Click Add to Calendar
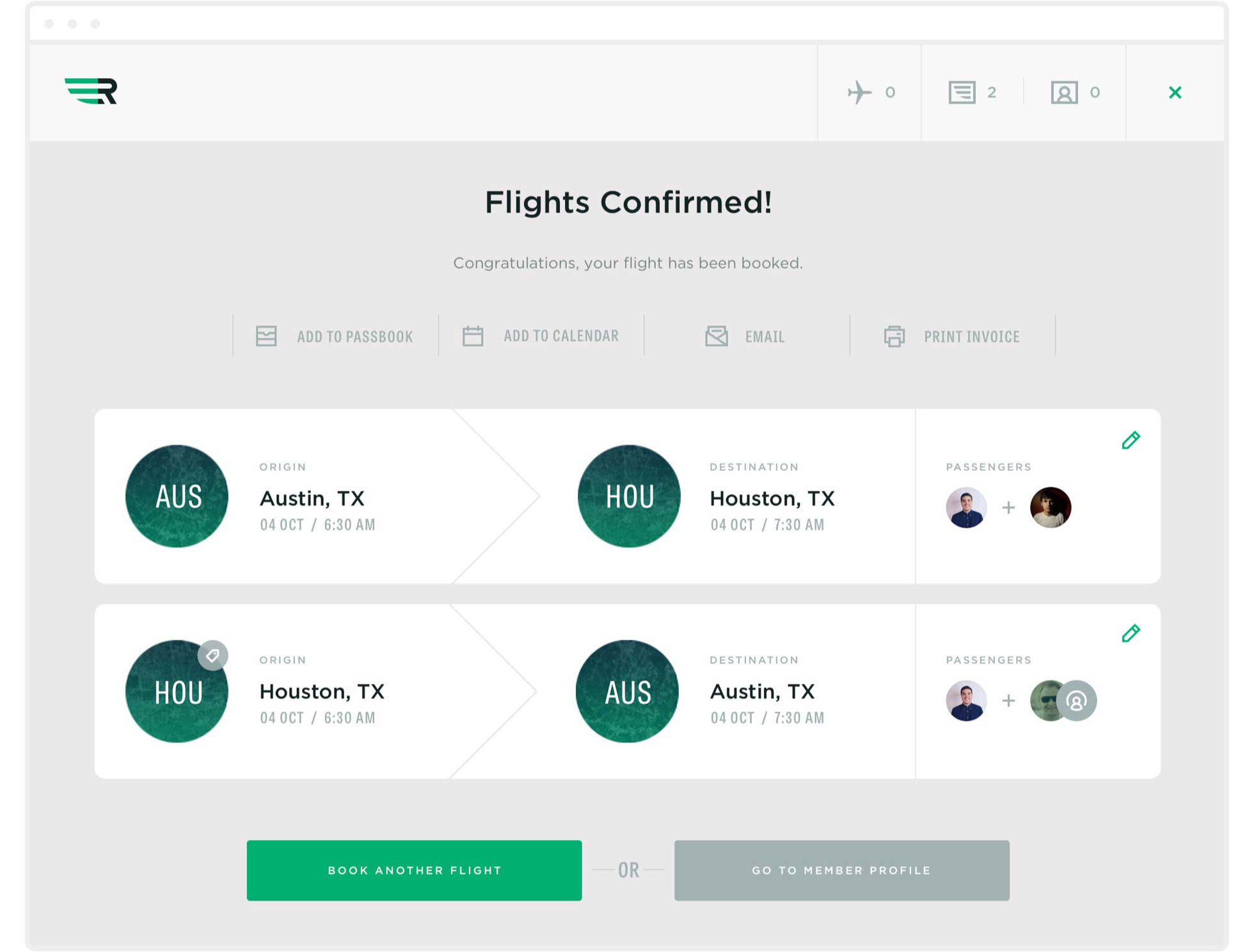The width and height of the screenshot is (1254, 952). point(541,336)
